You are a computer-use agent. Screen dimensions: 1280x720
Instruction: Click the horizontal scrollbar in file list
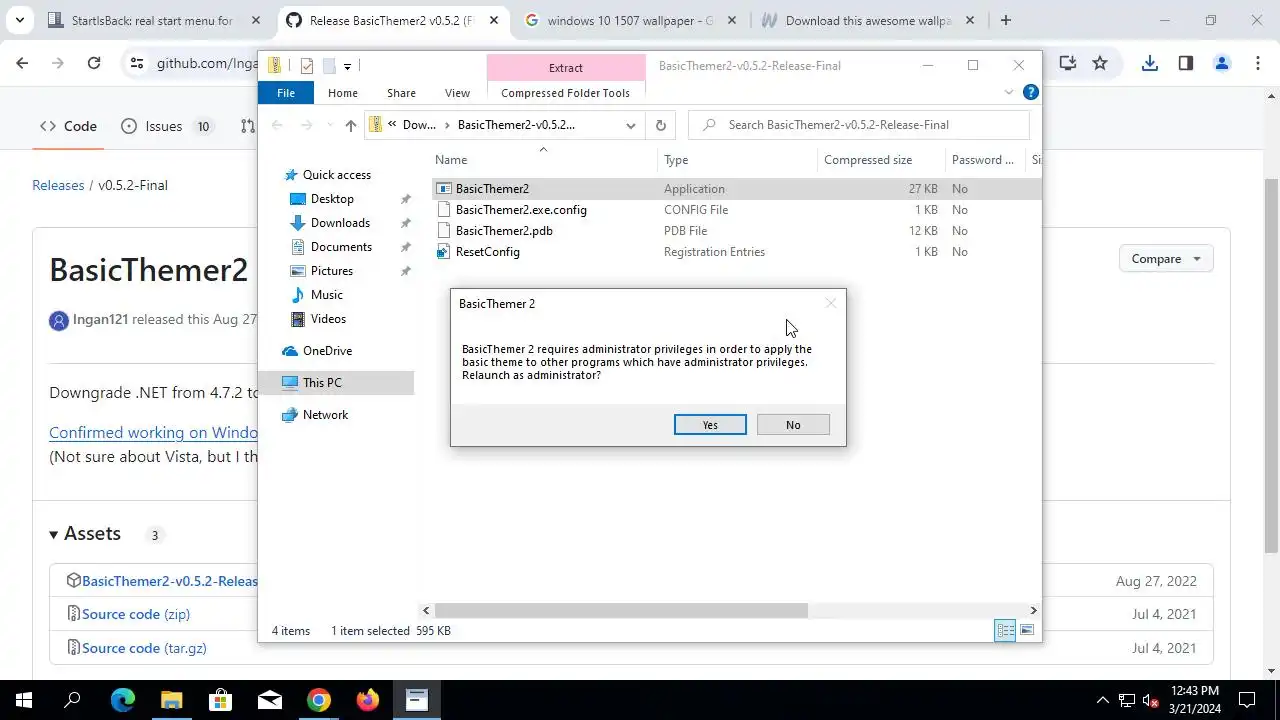click(621, 610)
